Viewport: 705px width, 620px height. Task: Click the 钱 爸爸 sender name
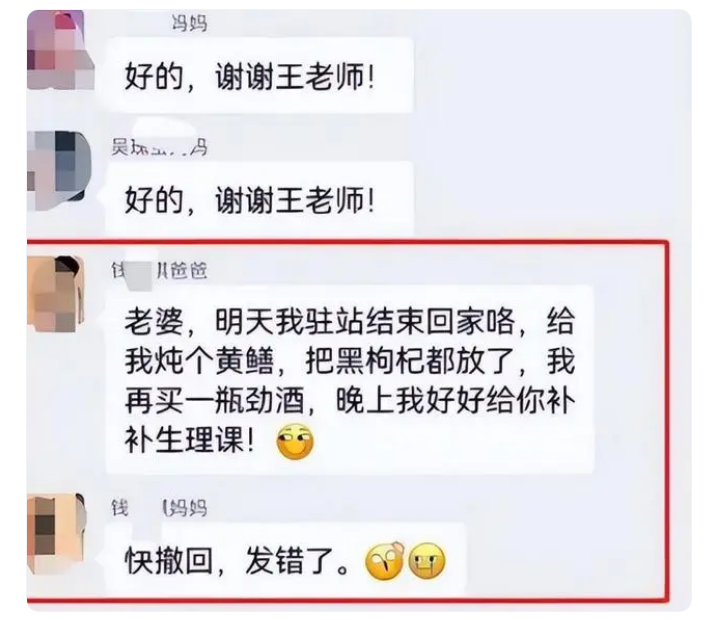pyautogui.click(x=159, y=270)
